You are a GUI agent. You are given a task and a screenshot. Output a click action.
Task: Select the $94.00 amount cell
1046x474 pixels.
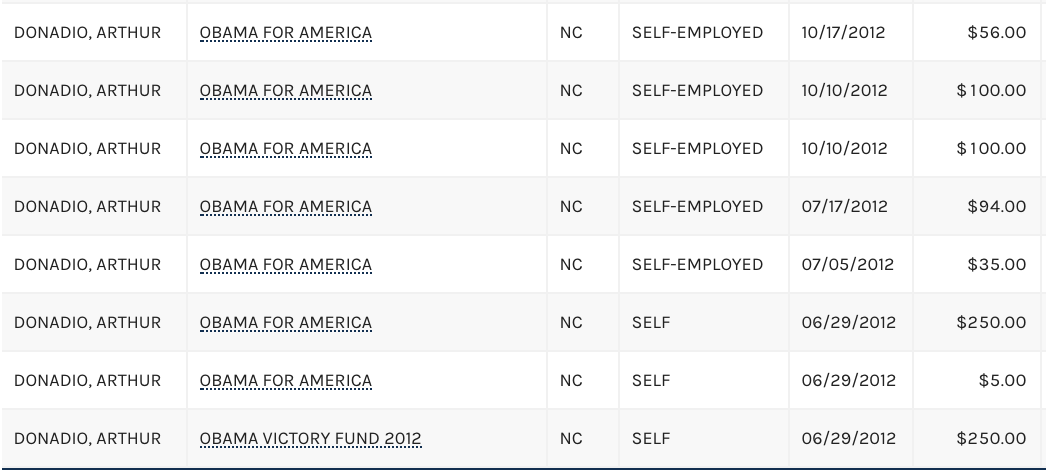[x=996, y=207]
